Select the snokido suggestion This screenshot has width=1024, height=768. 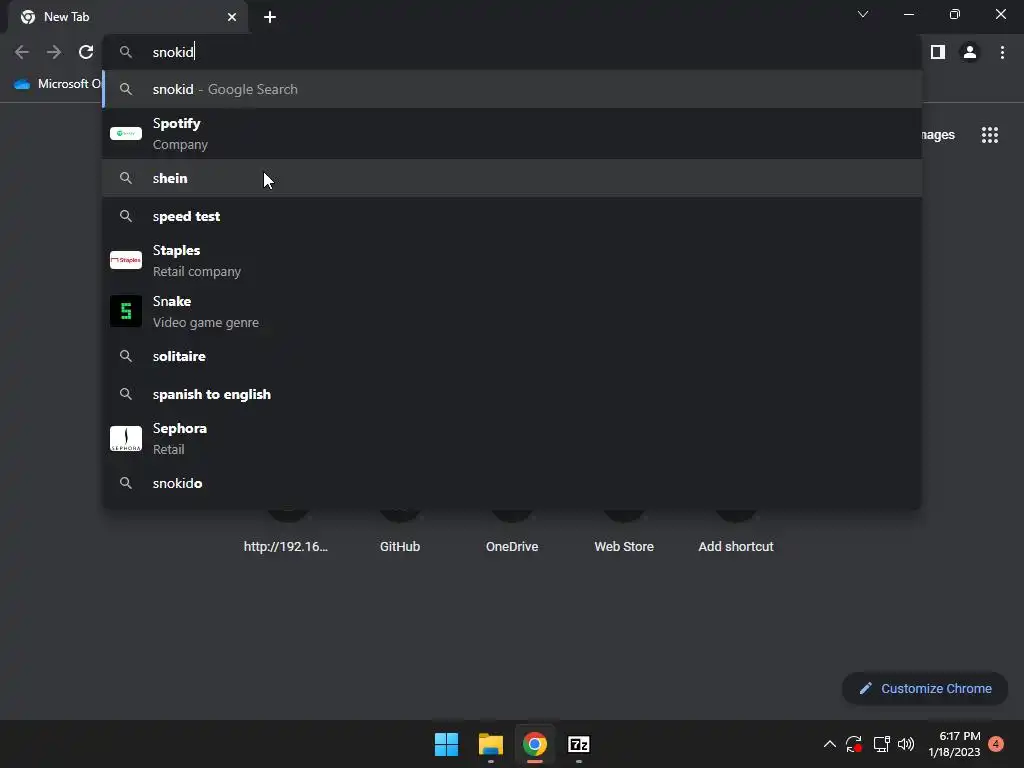pos(513,483)
